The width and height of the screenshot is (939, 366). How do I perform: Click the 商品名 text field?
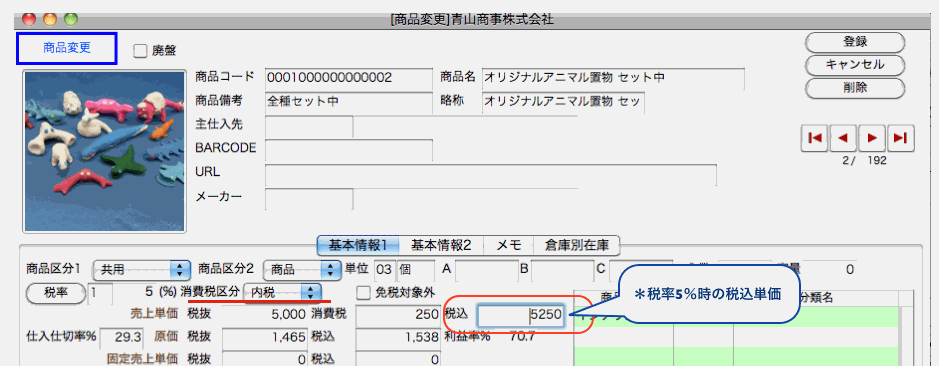coord(613,78)
